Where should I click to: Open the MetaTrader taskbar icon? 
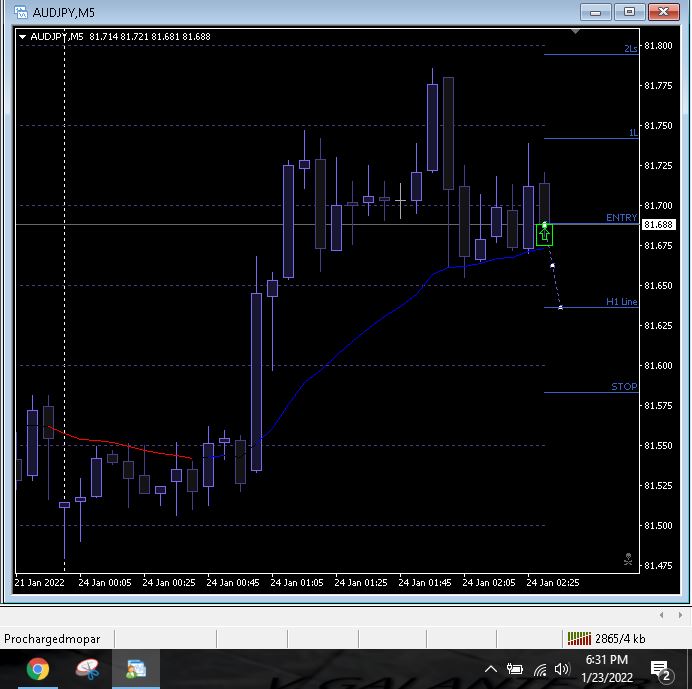pos(136,669)
